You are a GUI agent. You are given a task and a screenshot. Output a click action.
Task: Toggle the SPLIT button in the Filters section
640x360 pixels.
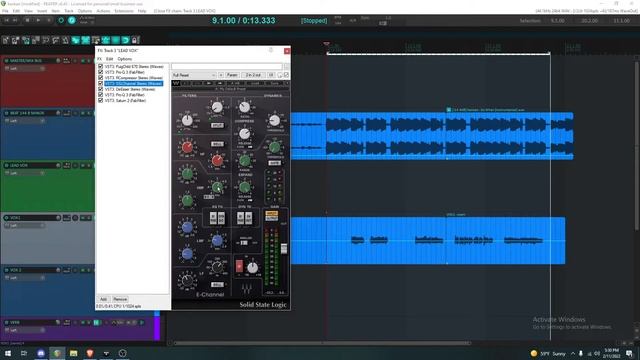[x=217, y=125]
